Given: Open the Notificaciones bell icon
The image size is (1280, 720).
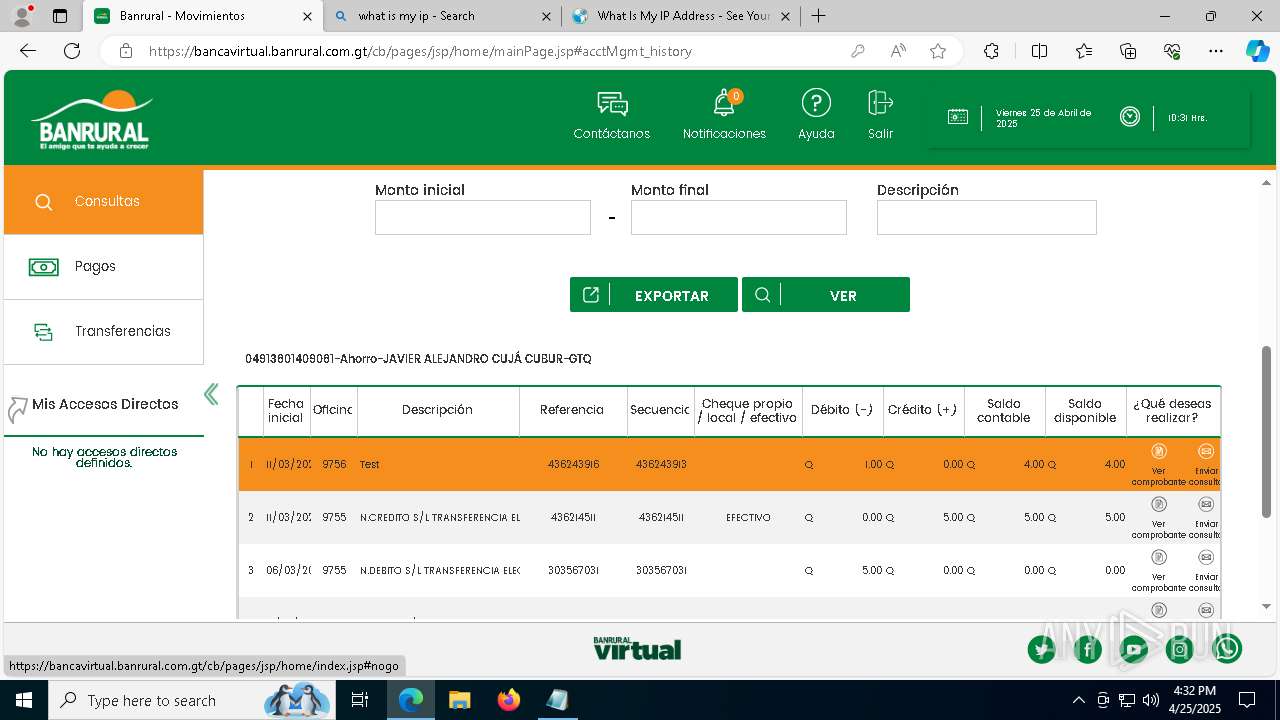Looking at the screenshot, I should pyautogui.click(x=724, y=103).
